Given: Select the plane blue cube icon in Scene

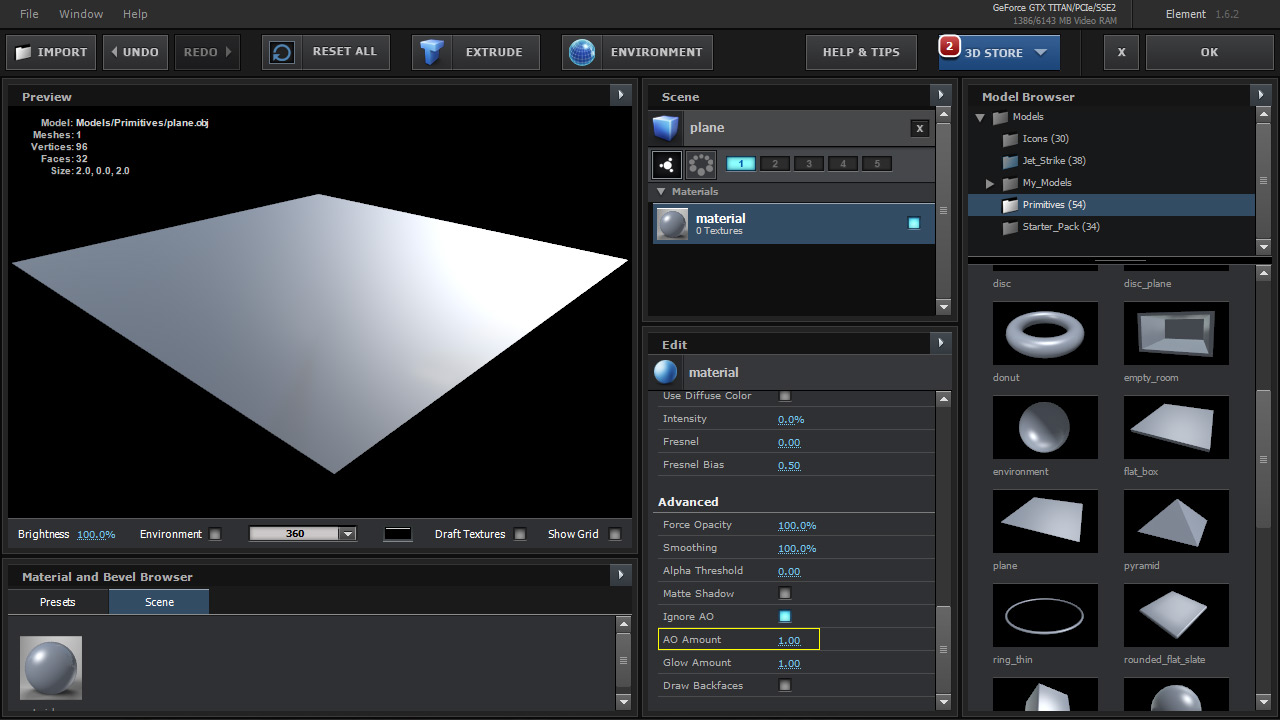Looking at the screenshot, I should tap(666, 128).
